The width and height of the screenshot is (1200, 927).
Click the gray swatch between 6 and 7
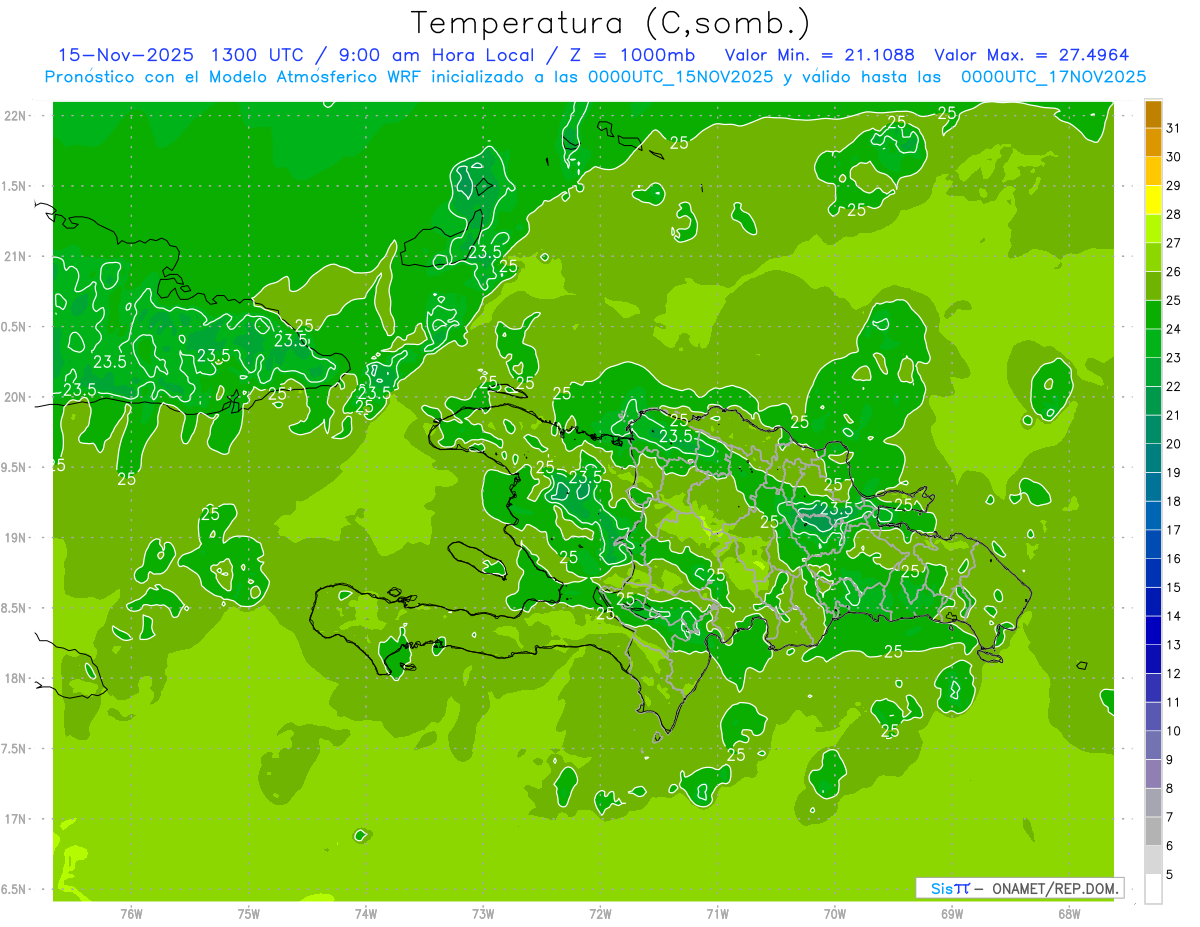click(1153, 832)
